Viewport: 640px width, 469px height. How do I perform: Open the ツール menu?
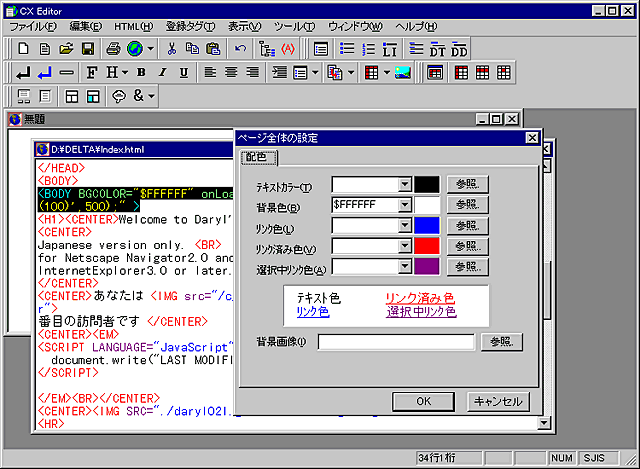pos(294,27)
